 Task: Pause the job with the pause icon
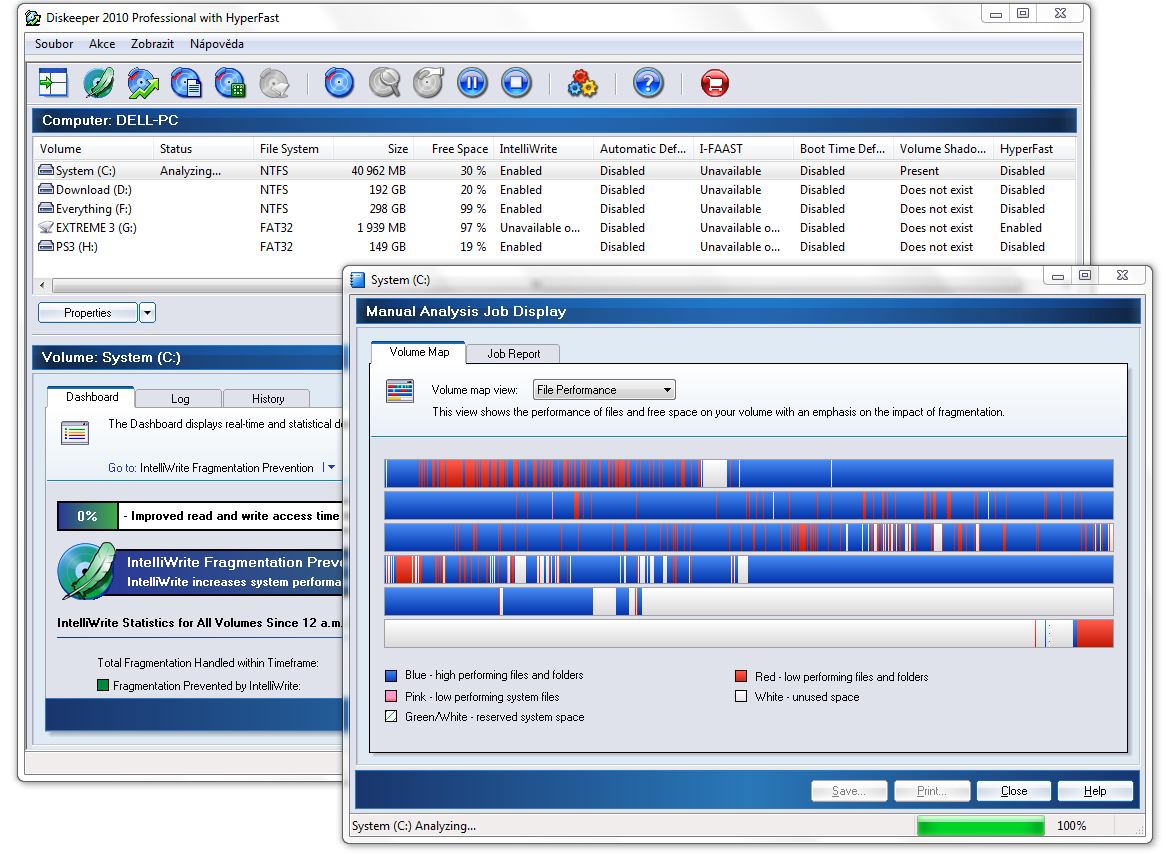(472, 83)
